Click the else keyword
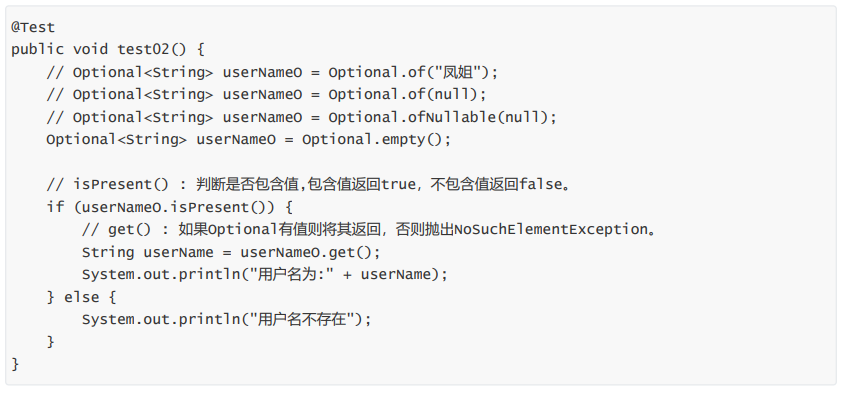This screenshot has width=843, height=393. pyautogui.click(x=82, y=297)
